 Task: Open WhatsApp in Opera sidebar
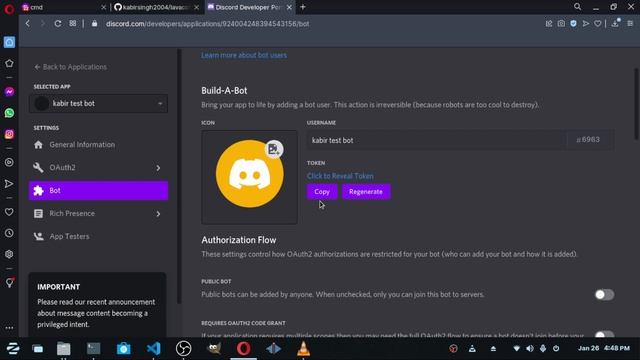point(9,113)
